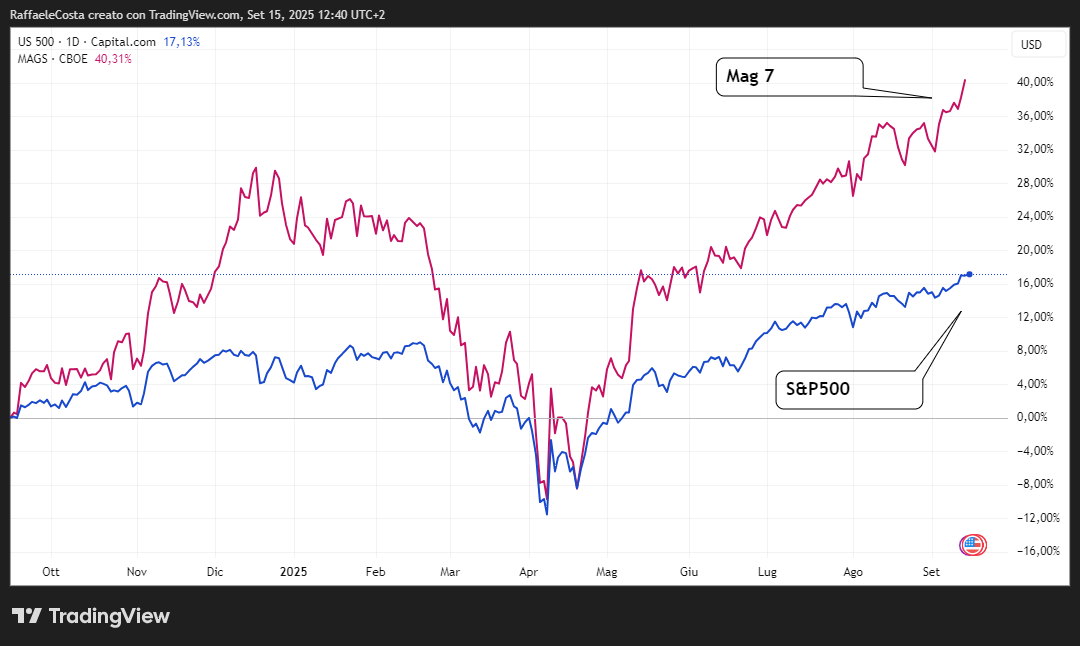Click the Giu date label
1080x646 pixels.
pyautogui.click(x=689, y=572)
